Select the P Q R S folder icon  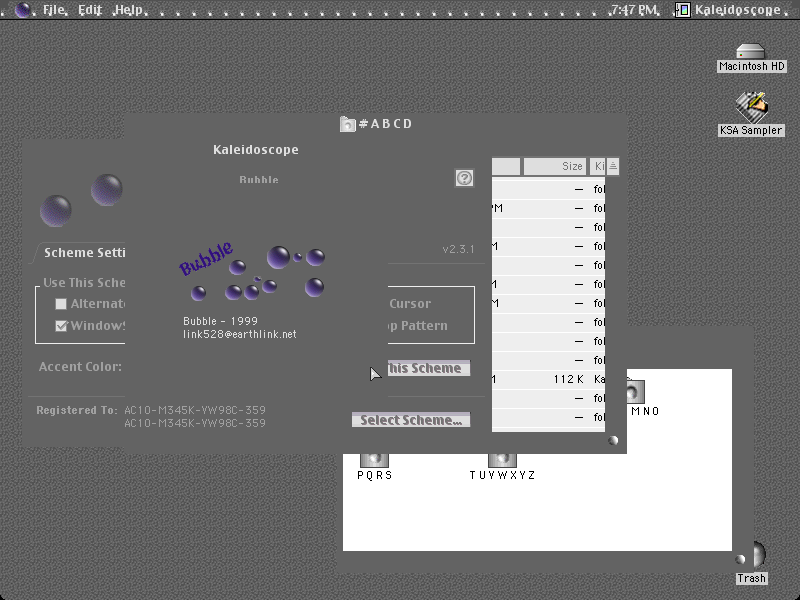pos(374,460)
